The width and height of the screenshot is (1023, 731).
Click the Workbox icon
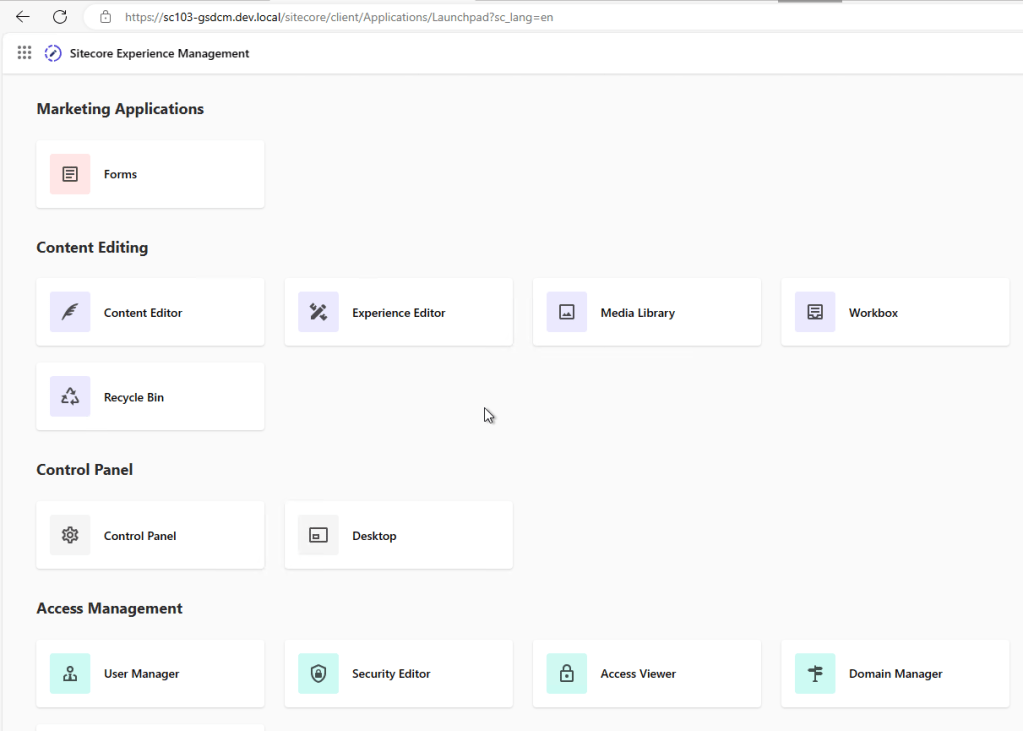tap(815, 312)
